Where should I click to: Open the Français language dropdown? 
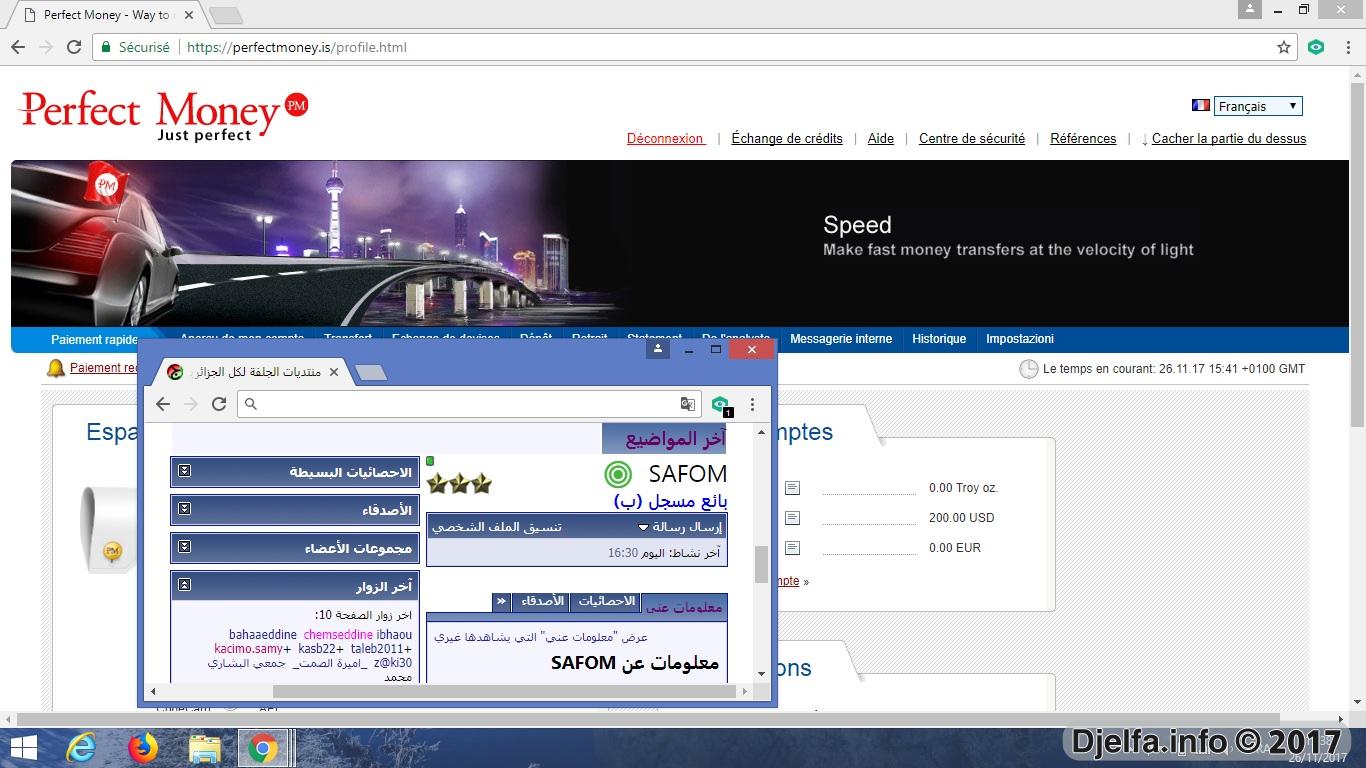coord(1258,106)
